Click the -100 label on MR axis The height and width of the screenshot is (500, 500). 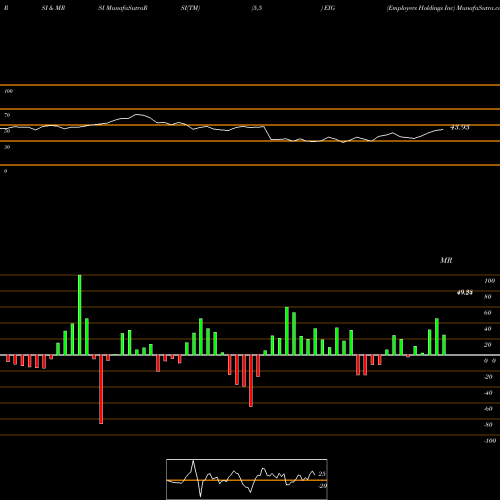tap(490, 441)
